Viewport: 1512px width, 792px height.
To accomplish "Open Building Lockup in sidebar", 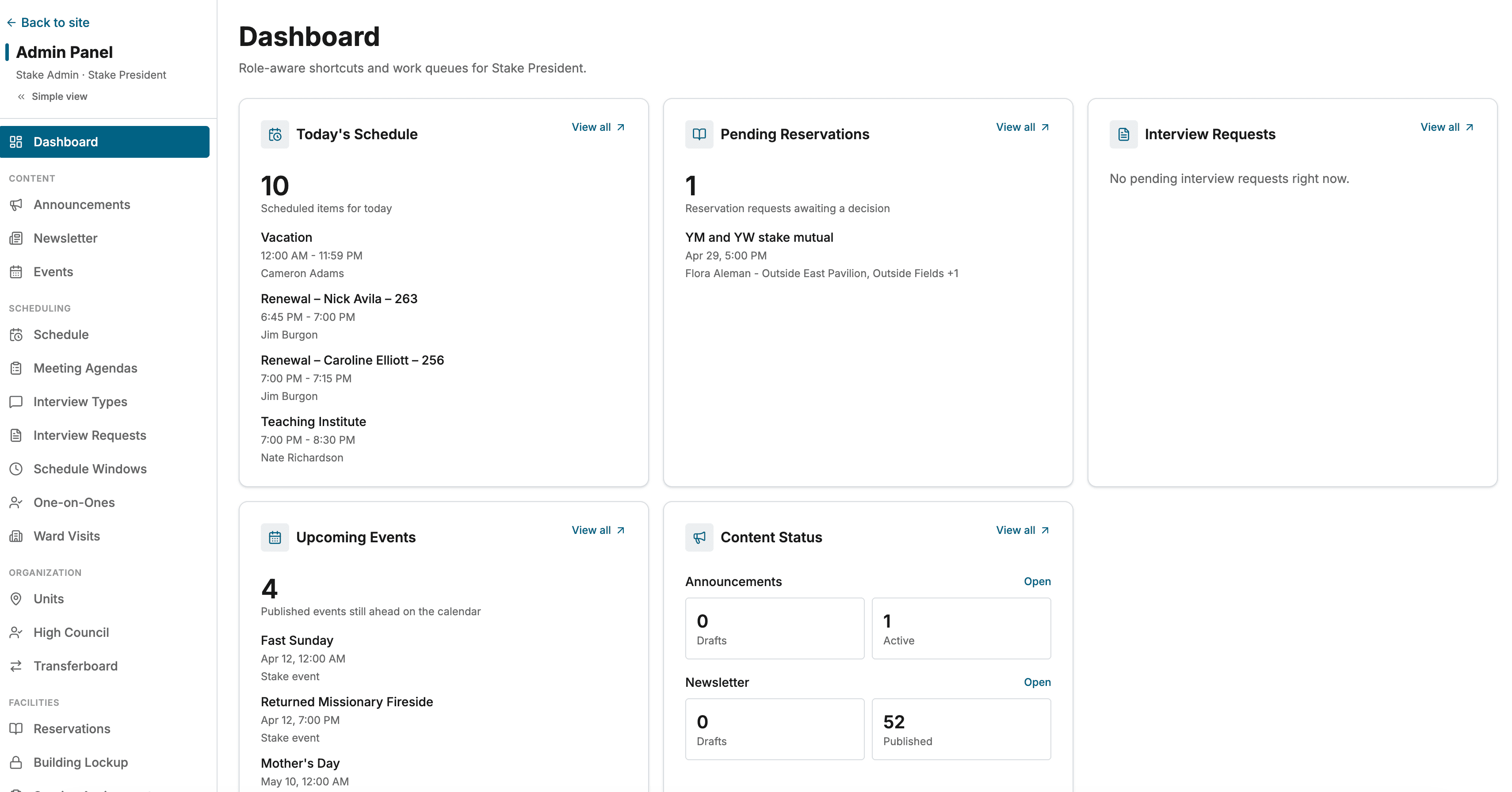I will (x=104, y=762).
